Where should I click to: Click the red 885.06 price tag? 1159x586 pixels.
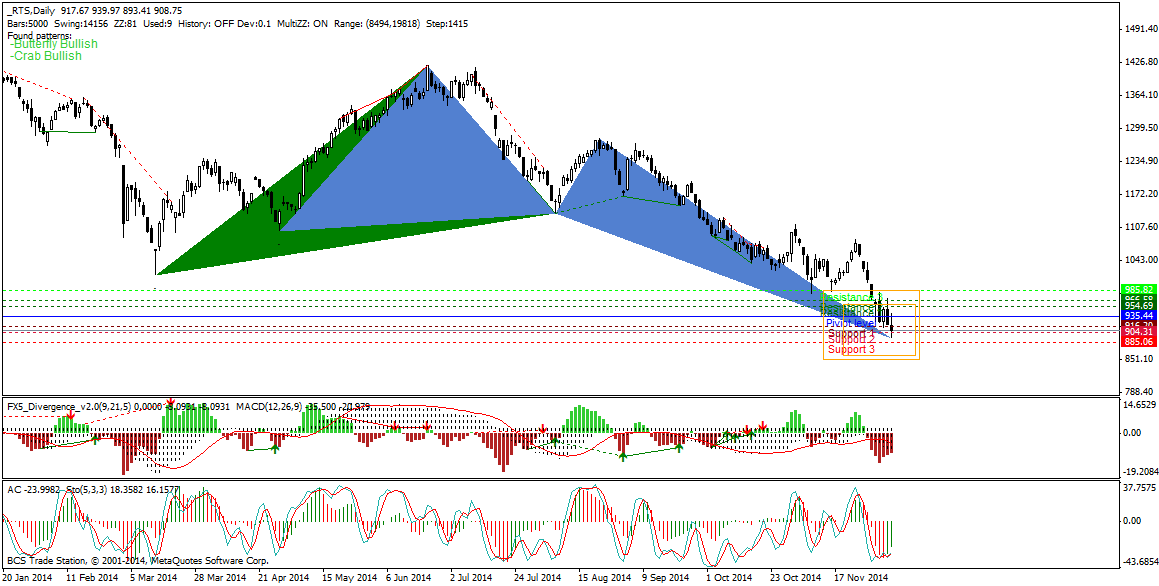tap(1138, 341)
